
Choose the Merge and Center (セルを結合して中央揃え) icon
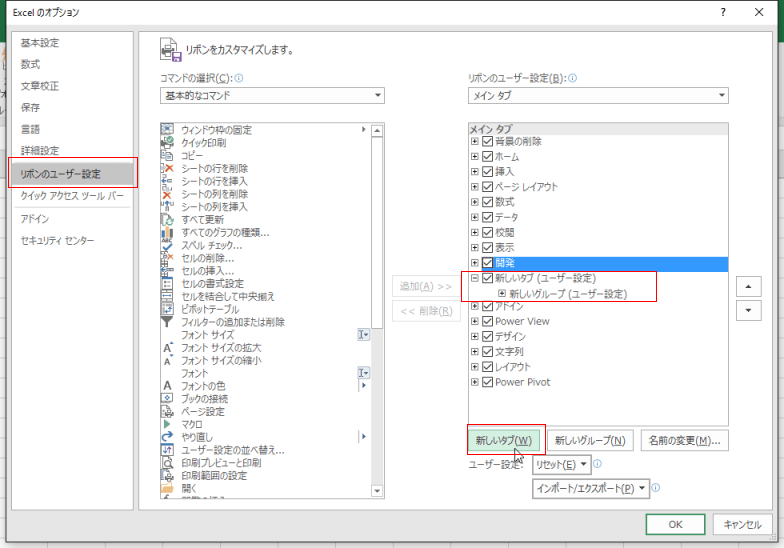pos(167,296)
